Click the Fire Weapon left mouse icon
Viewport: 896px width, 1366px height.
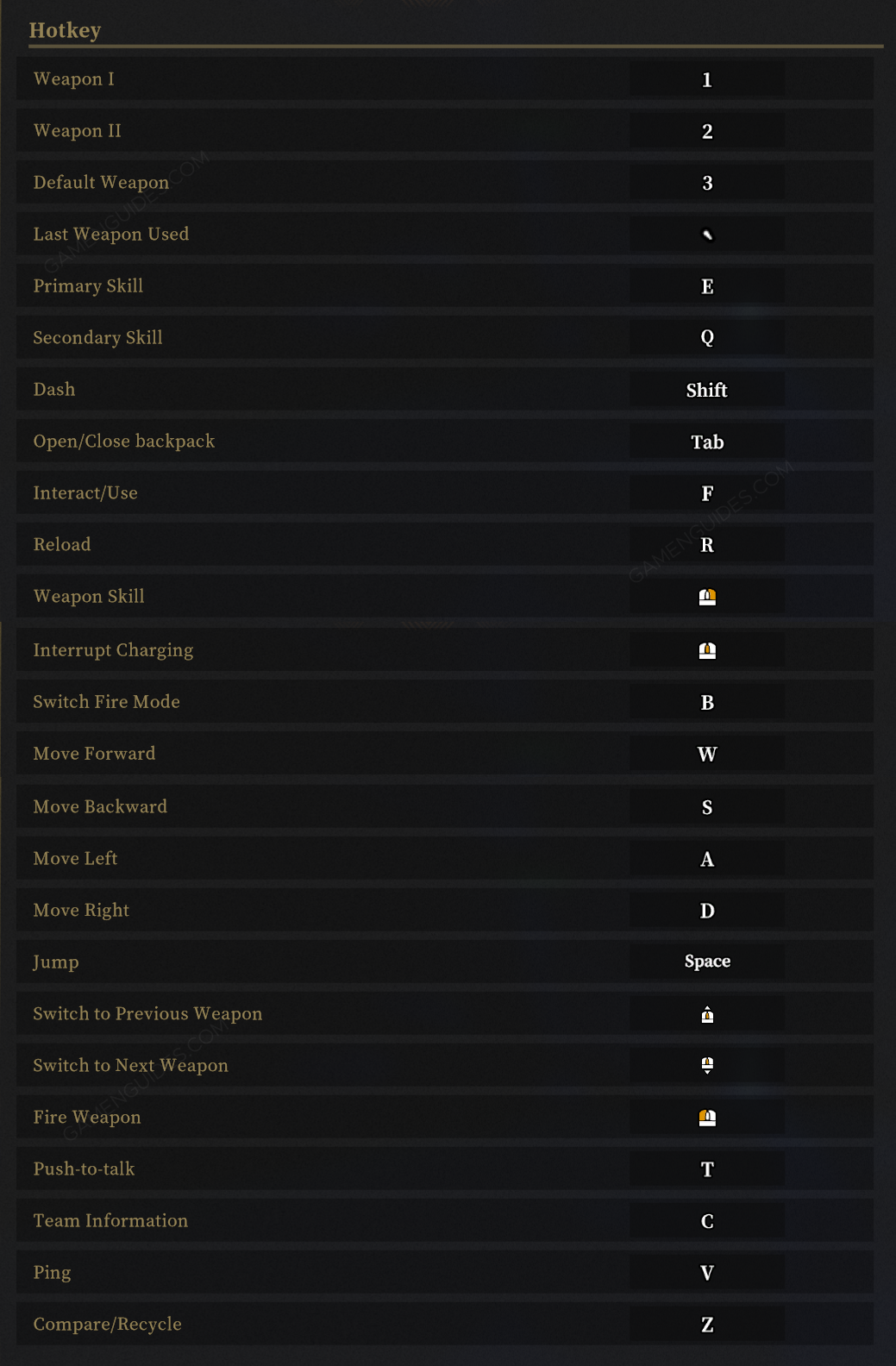click(x=707, y=1118)
